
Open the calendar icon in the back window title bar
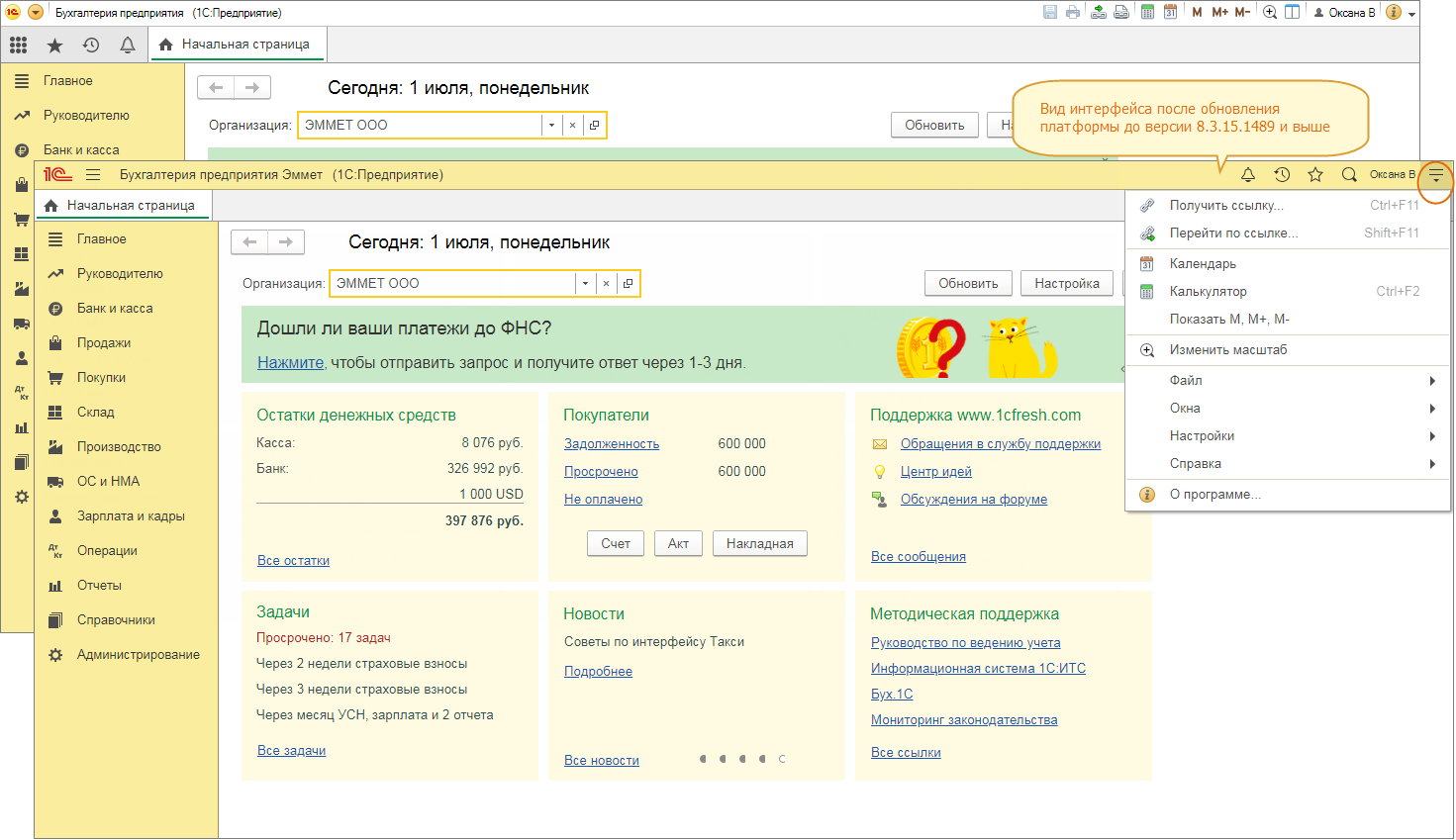point(1170,12)
